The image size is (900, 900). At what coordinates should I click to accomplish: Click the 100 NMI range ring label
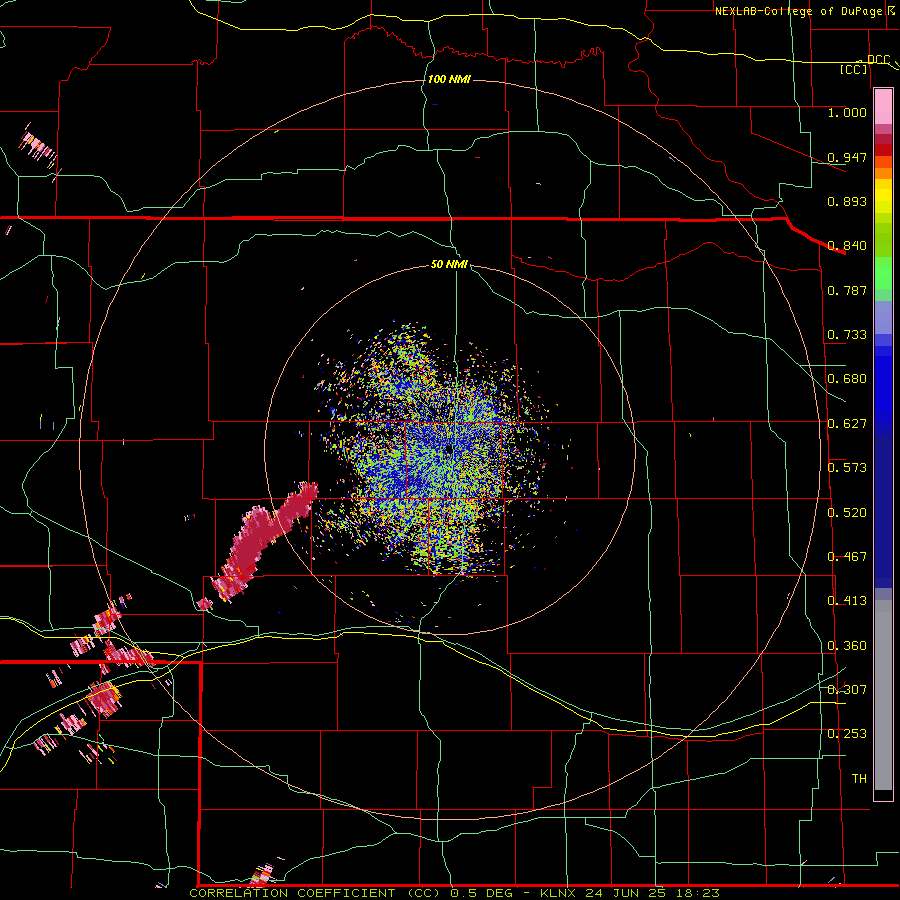click(449, 79)
